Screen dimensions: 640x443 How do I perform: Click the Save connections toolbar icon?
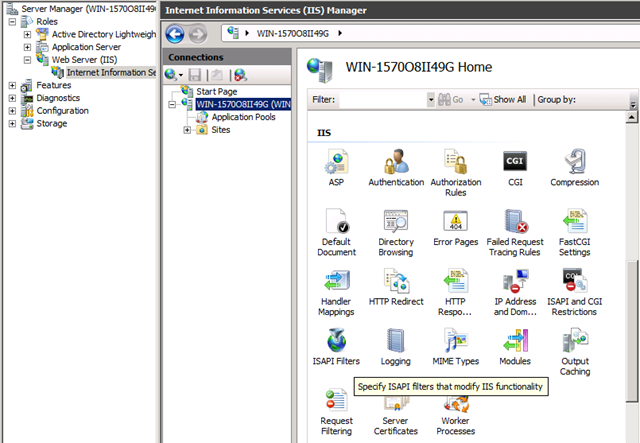point(195,75)
